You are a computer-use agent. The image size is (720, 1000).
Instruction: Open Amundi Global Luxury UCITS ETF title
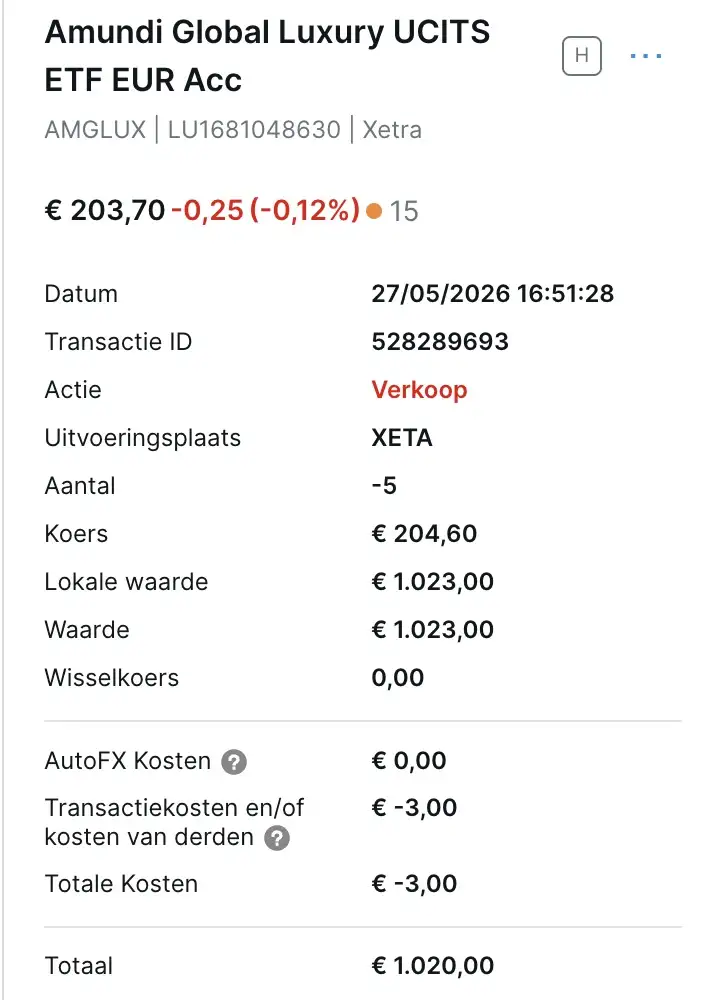(x=267, y=56)
